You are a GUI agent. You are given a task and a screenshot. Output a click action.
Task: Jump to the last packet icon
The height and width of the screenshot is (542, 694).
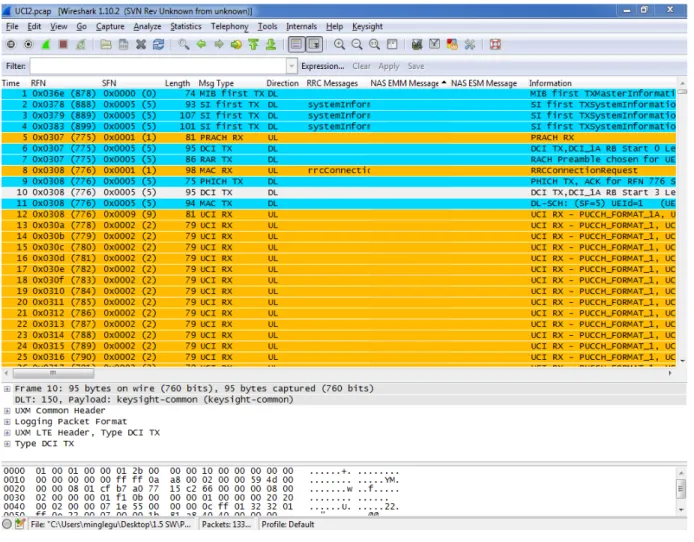coord(271,45)
